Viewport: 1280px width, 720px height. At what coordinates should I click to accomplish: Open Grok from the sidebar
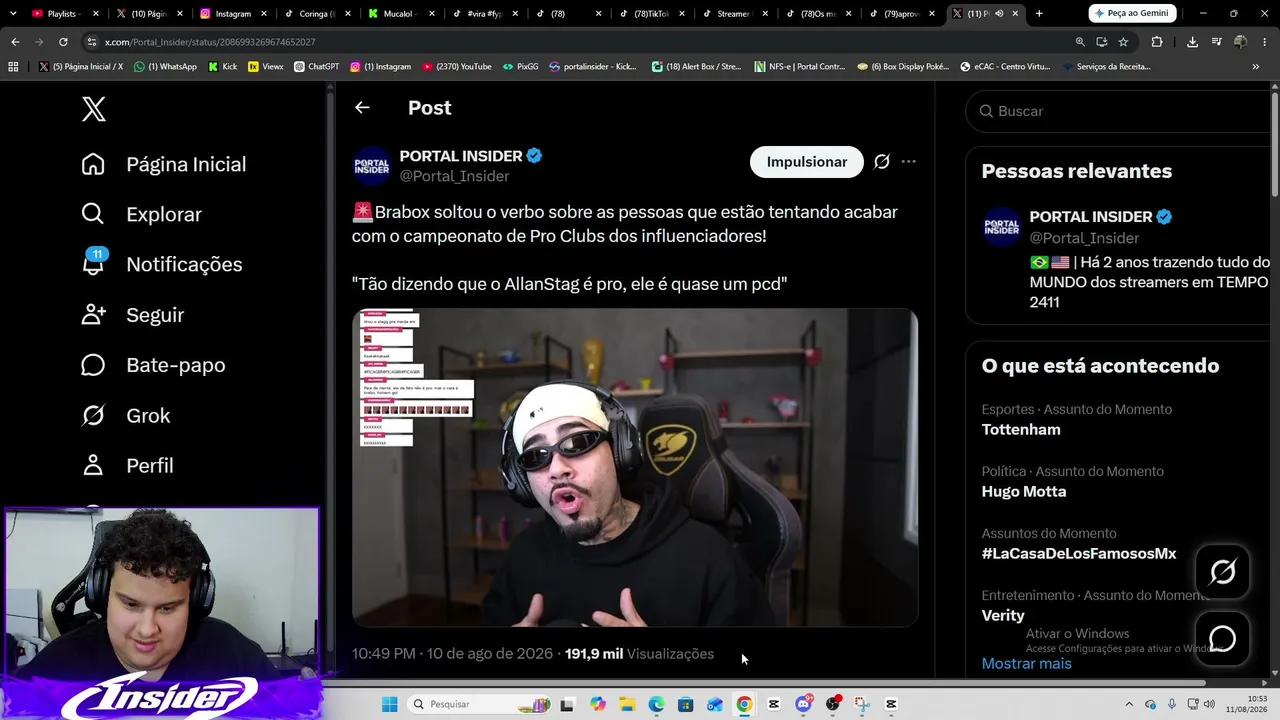125,415
